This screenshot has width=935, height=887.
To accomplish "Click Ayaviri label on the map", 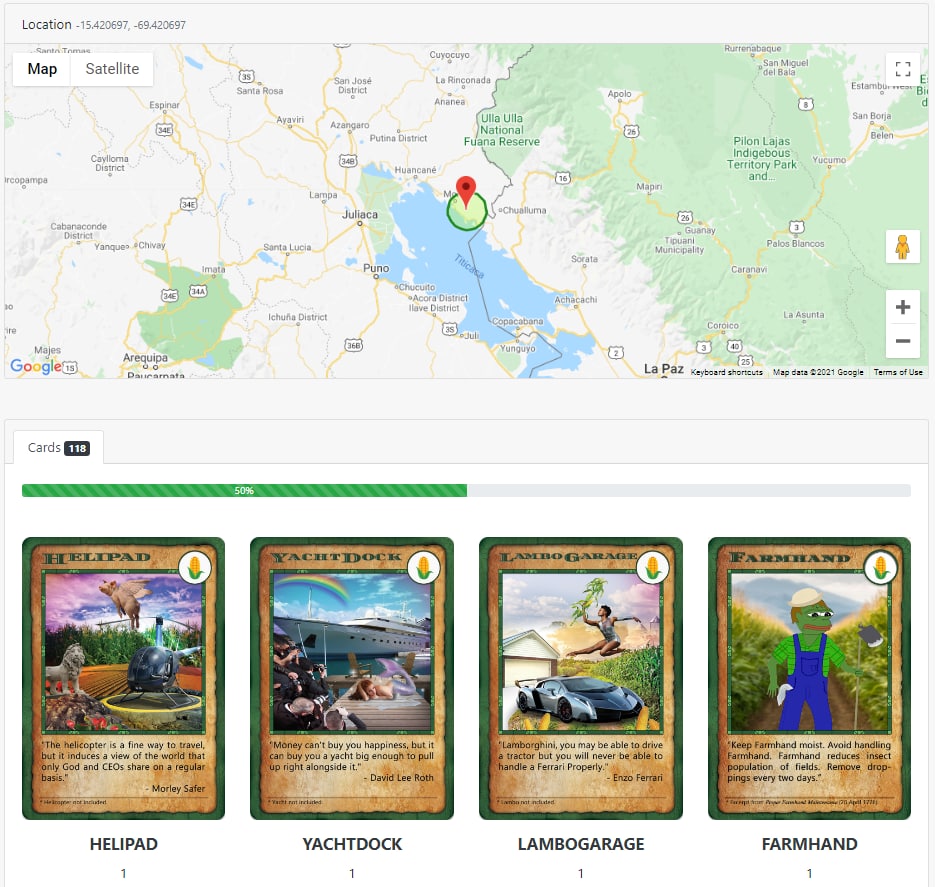I will [x=290, y=120].
